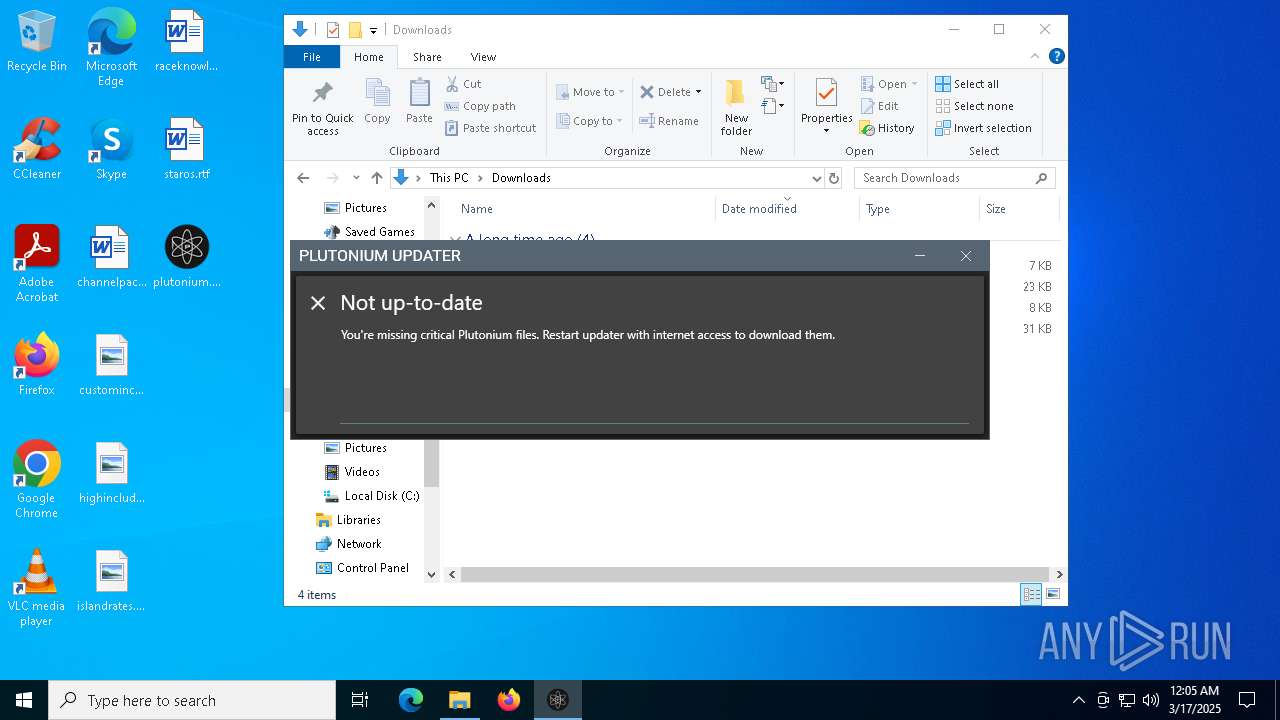The image size is (1280, 720).
Task: Open Quick Access Toolbar customize dropdown
Action: [373, 31]
